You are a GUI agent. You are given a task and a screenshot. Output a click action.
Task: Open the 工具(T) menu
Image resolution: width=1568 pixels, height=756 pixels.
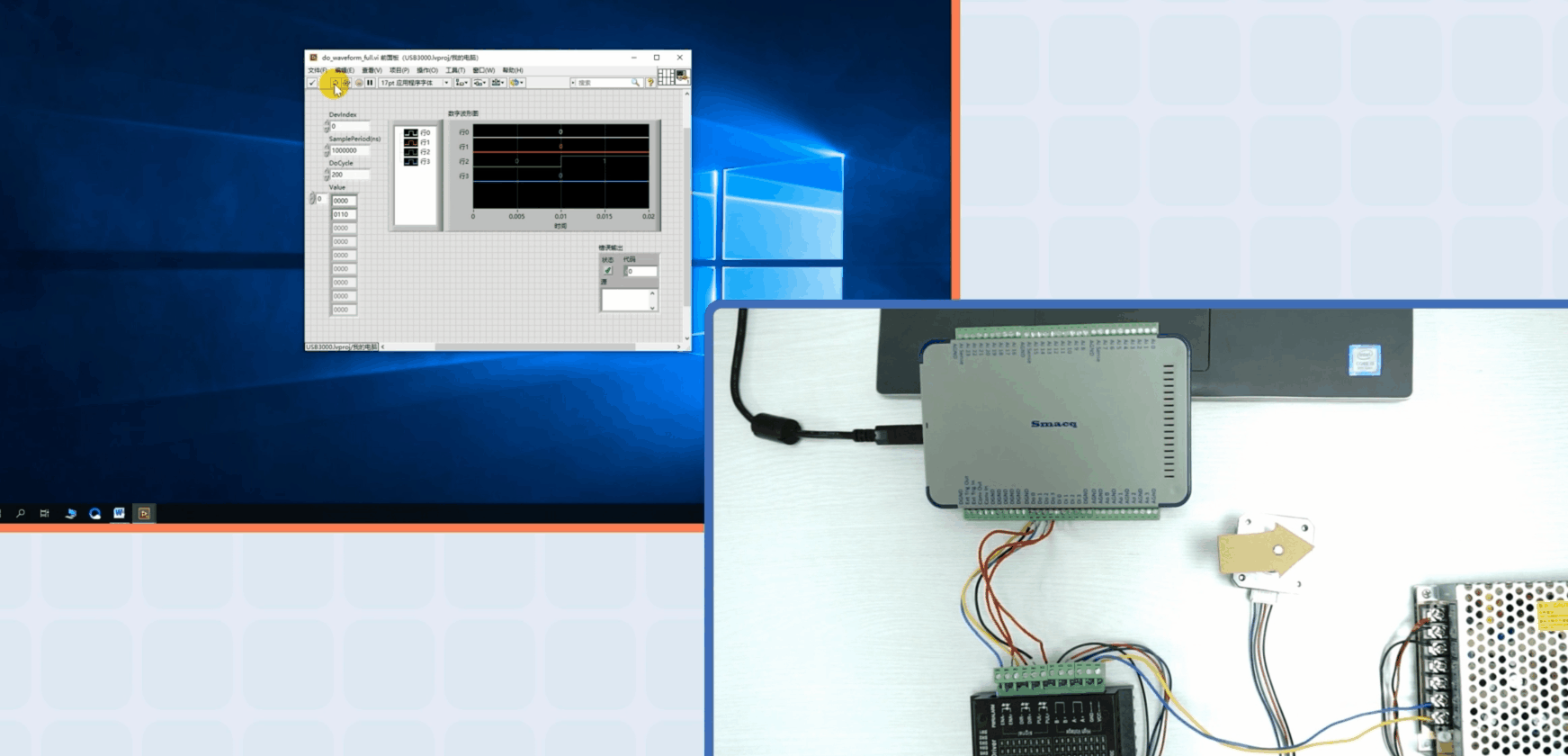tap(455, 70)
